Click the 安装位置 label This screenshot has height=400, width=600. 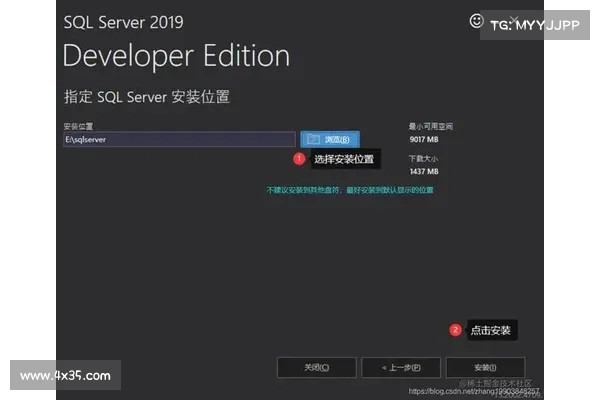(x=78, y=126)
